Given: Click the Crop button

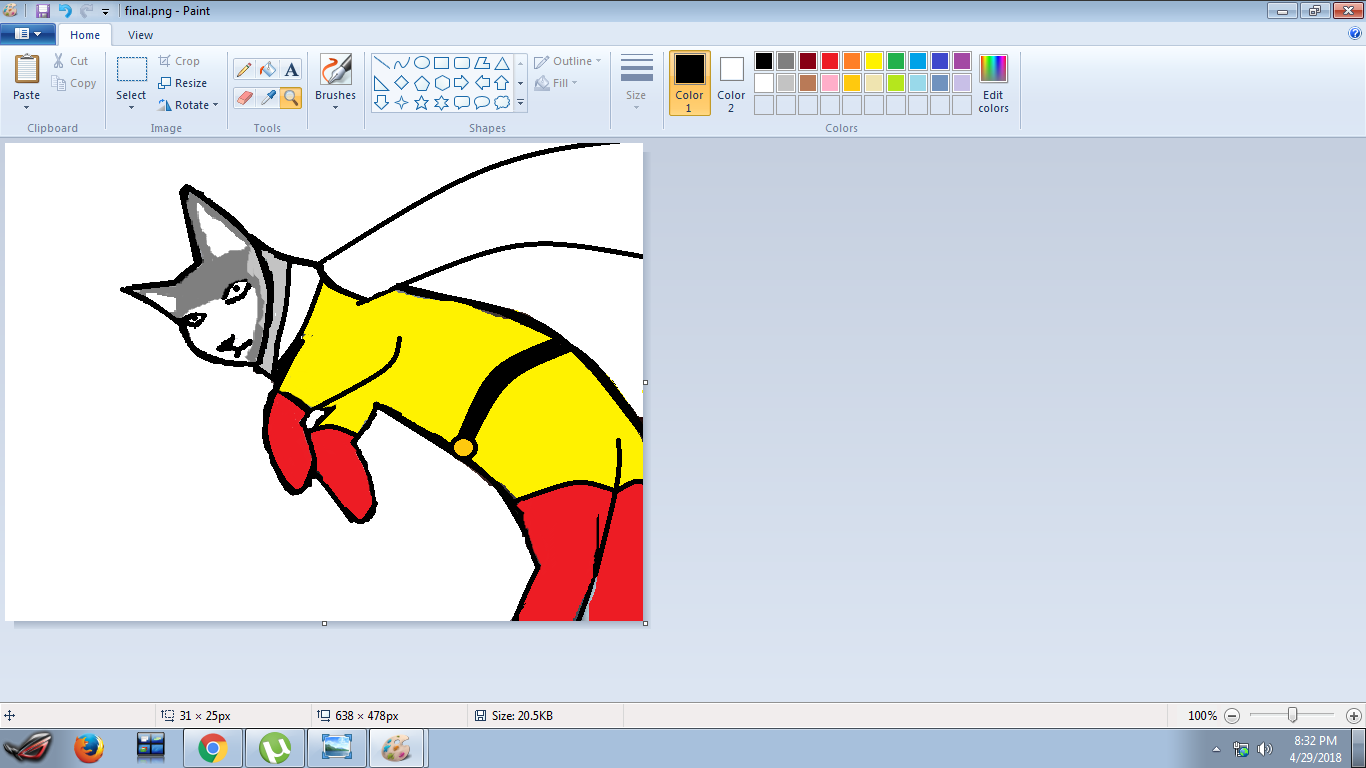Looking at the screenshot, I should click(x=179, y=61).
